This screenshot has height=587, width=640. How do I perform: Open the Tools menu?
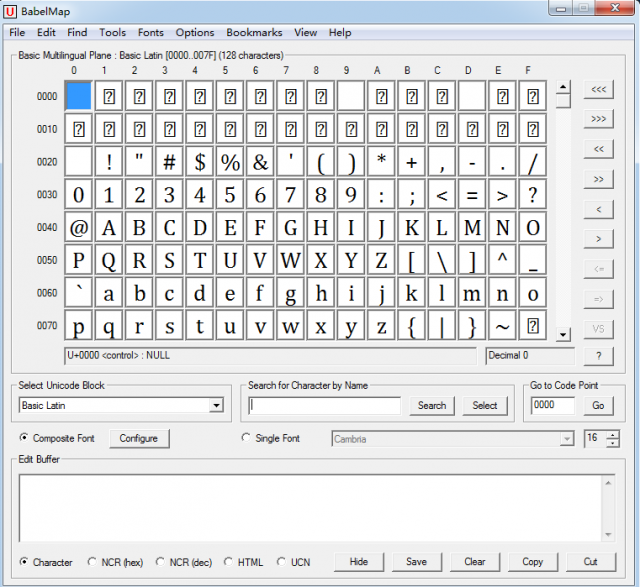113,33
